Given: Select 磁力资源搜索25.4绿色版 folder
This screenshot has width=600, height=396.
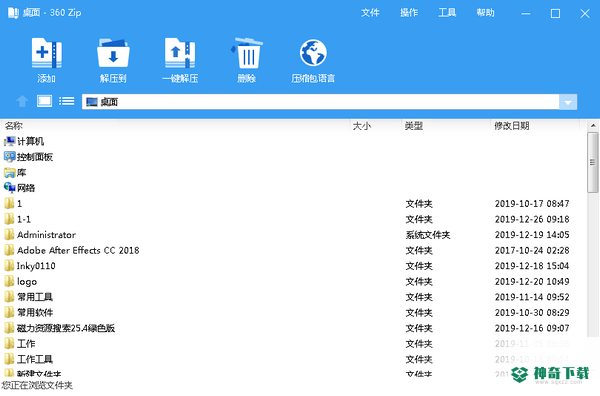Looking at the screenshot, I should [x=66, y=328].
